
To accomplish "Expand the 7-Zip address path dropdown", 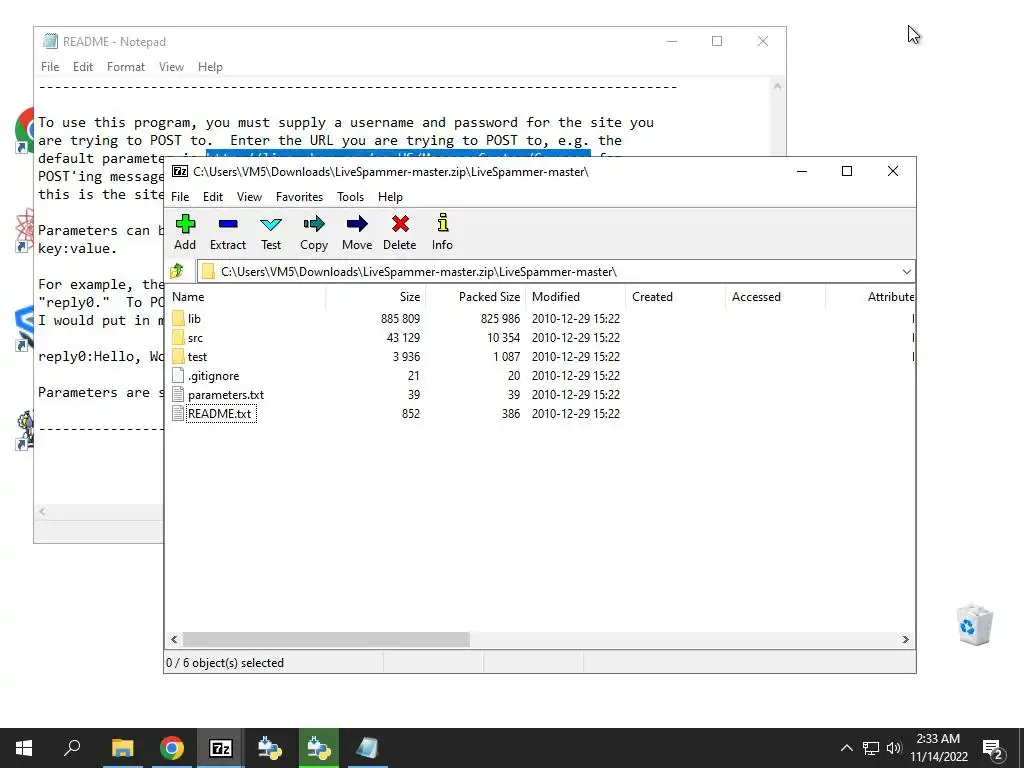I will point(906,272).
